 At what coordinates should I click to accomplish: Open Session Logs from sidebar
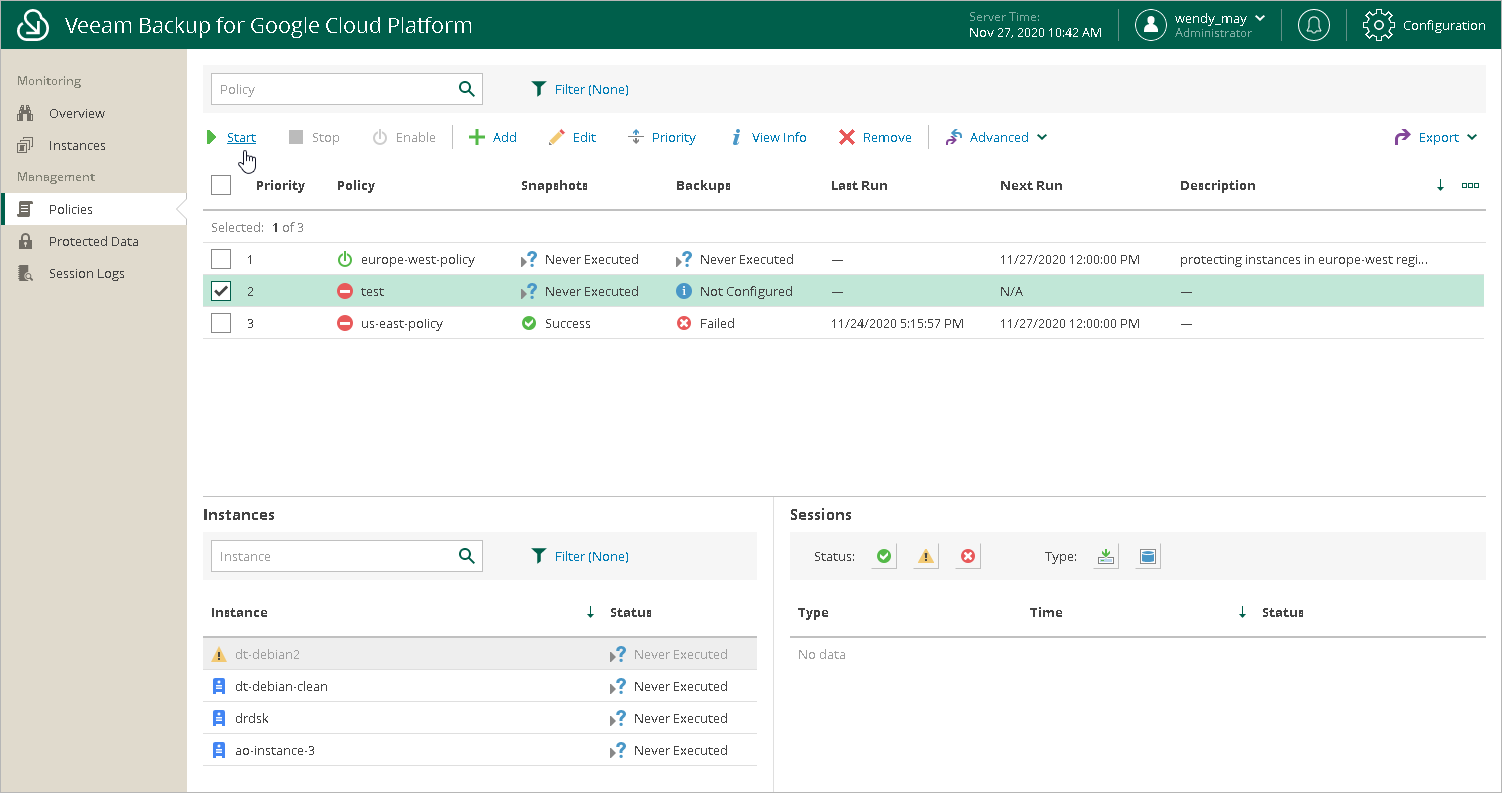(x=86, y=273)
